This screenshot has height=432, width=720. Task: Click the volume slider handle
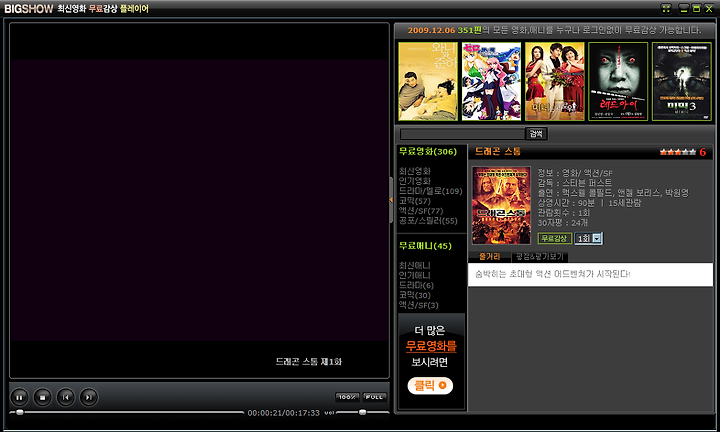click(362, 412)
